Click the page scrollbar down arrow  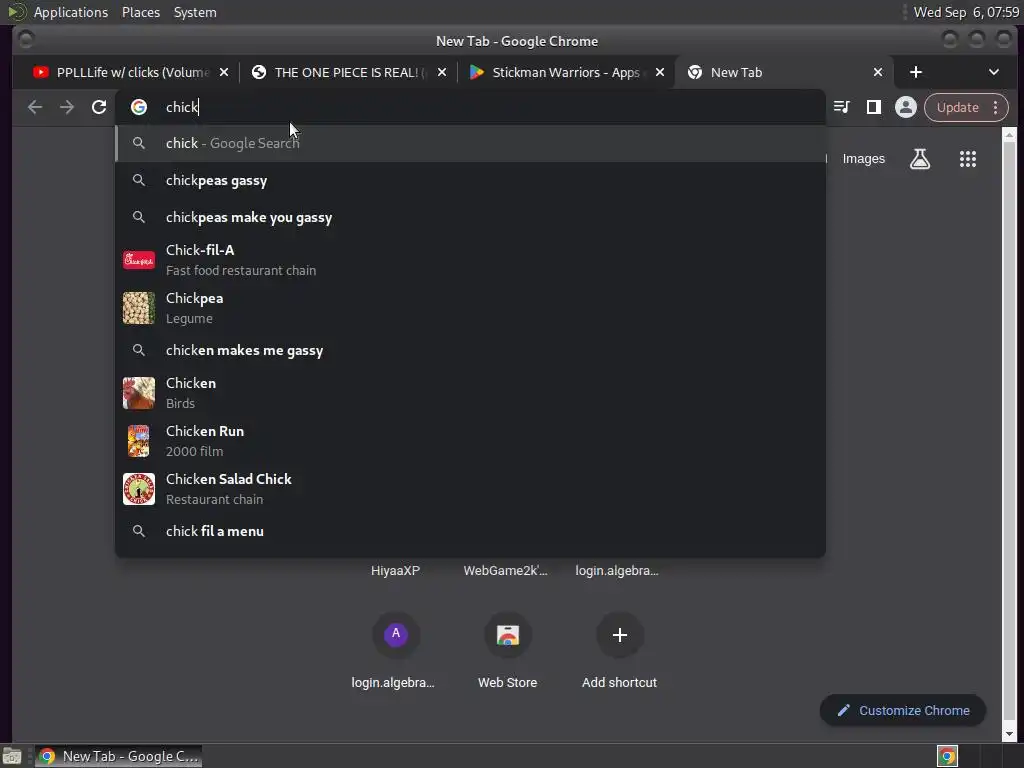tap(1009, 734)
